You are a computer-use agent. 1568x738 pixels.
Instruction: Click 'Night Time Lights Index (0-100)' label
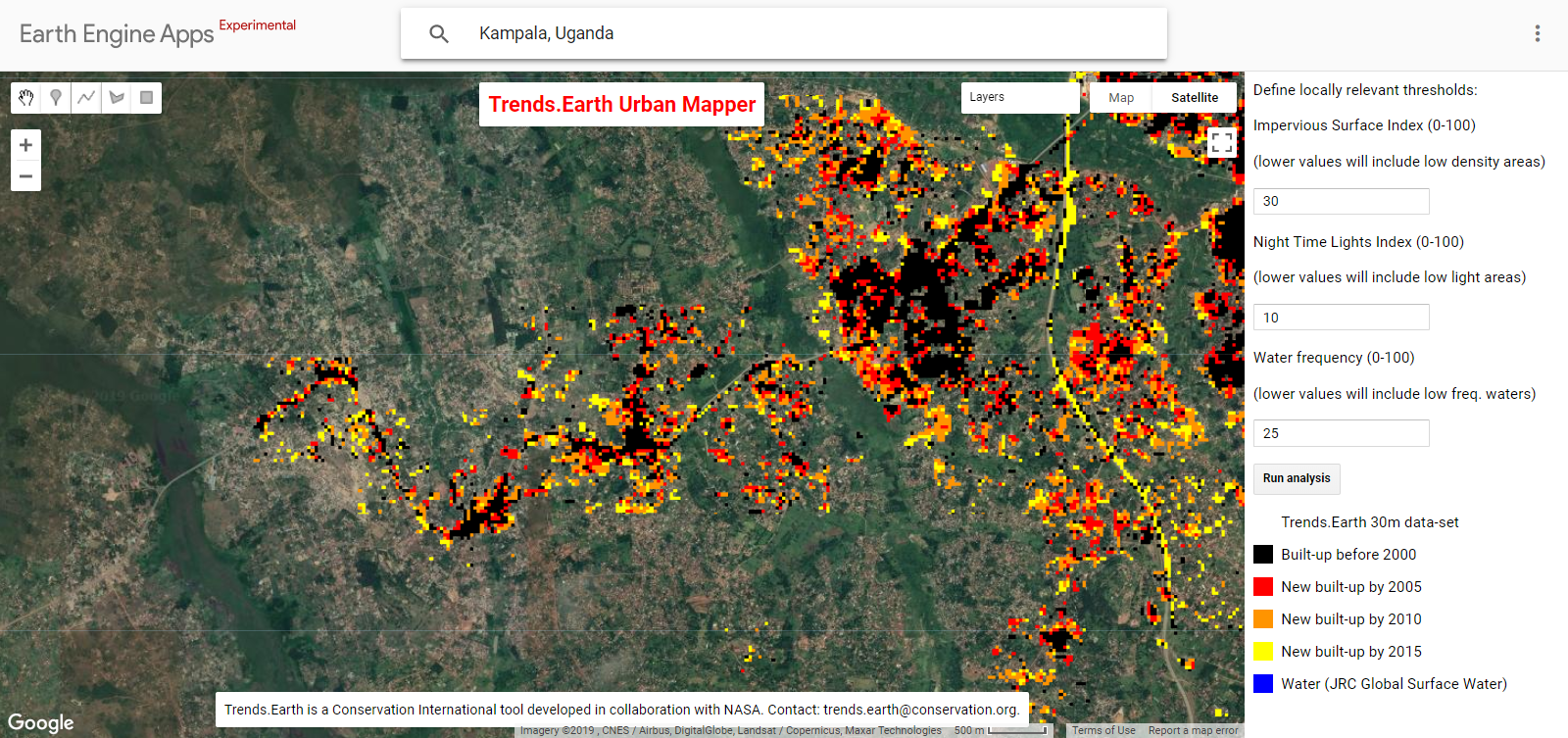(x=1358, y=242)
